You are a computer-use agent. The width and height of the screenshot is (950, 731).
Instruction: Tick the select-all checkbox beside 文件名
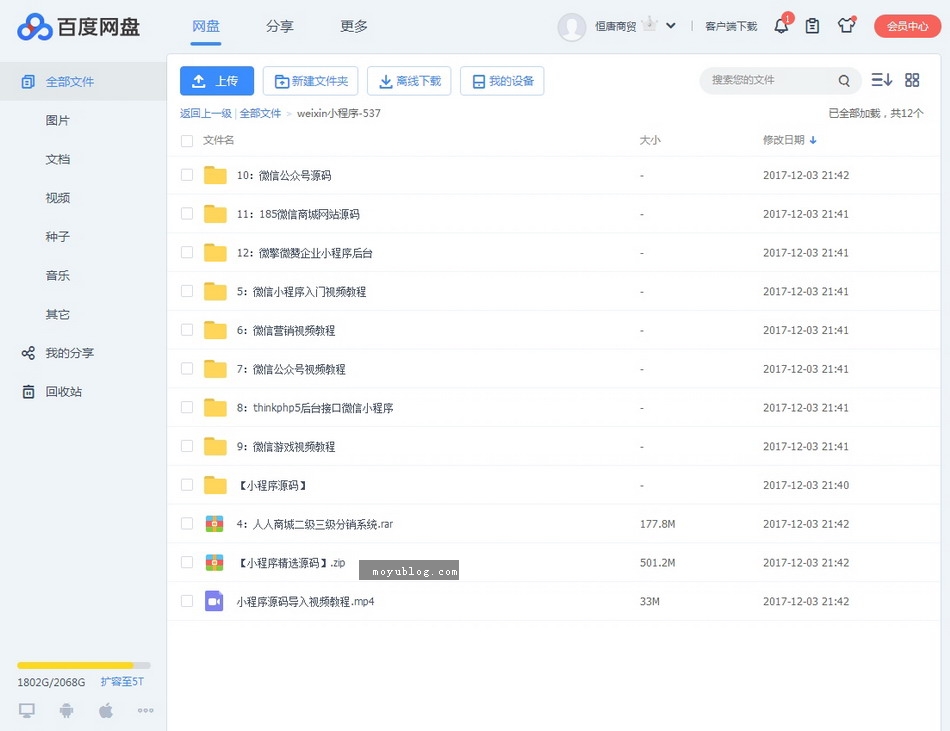tap(187, 141)
